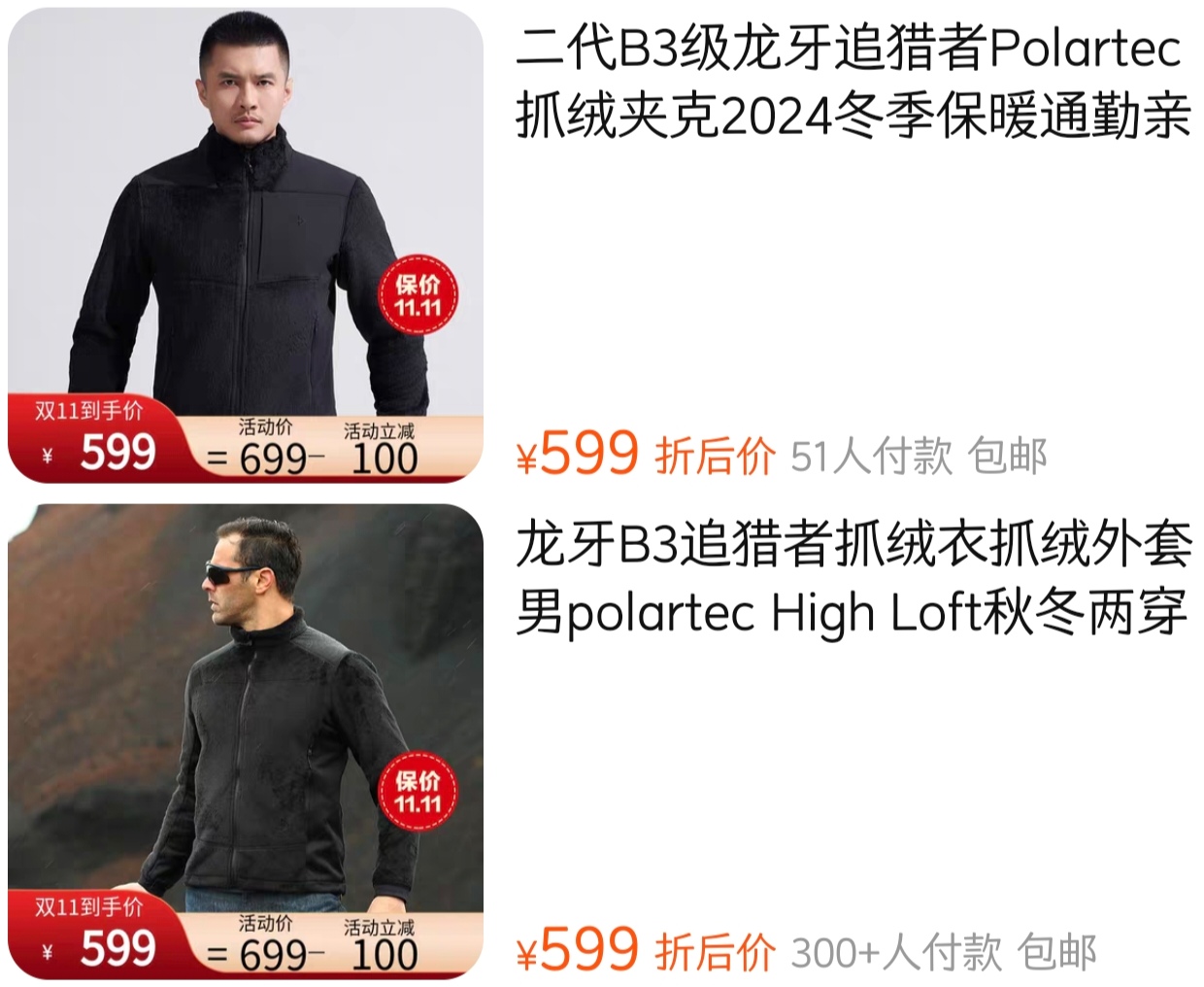Click 包邮 tag on second listing
Image resolution: width=1204 pixels, height=987 pixels.
pyautogui.click(x=1056, y=953)
